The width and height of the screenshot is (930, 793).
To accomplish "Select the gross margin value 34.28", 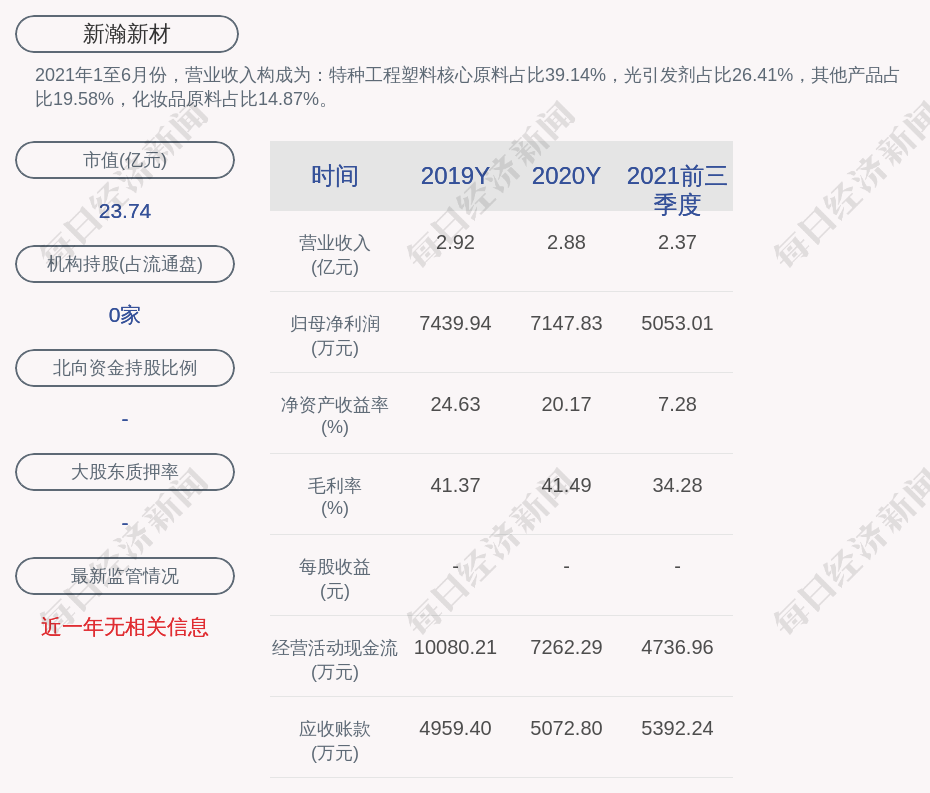I will pos(677,485).
